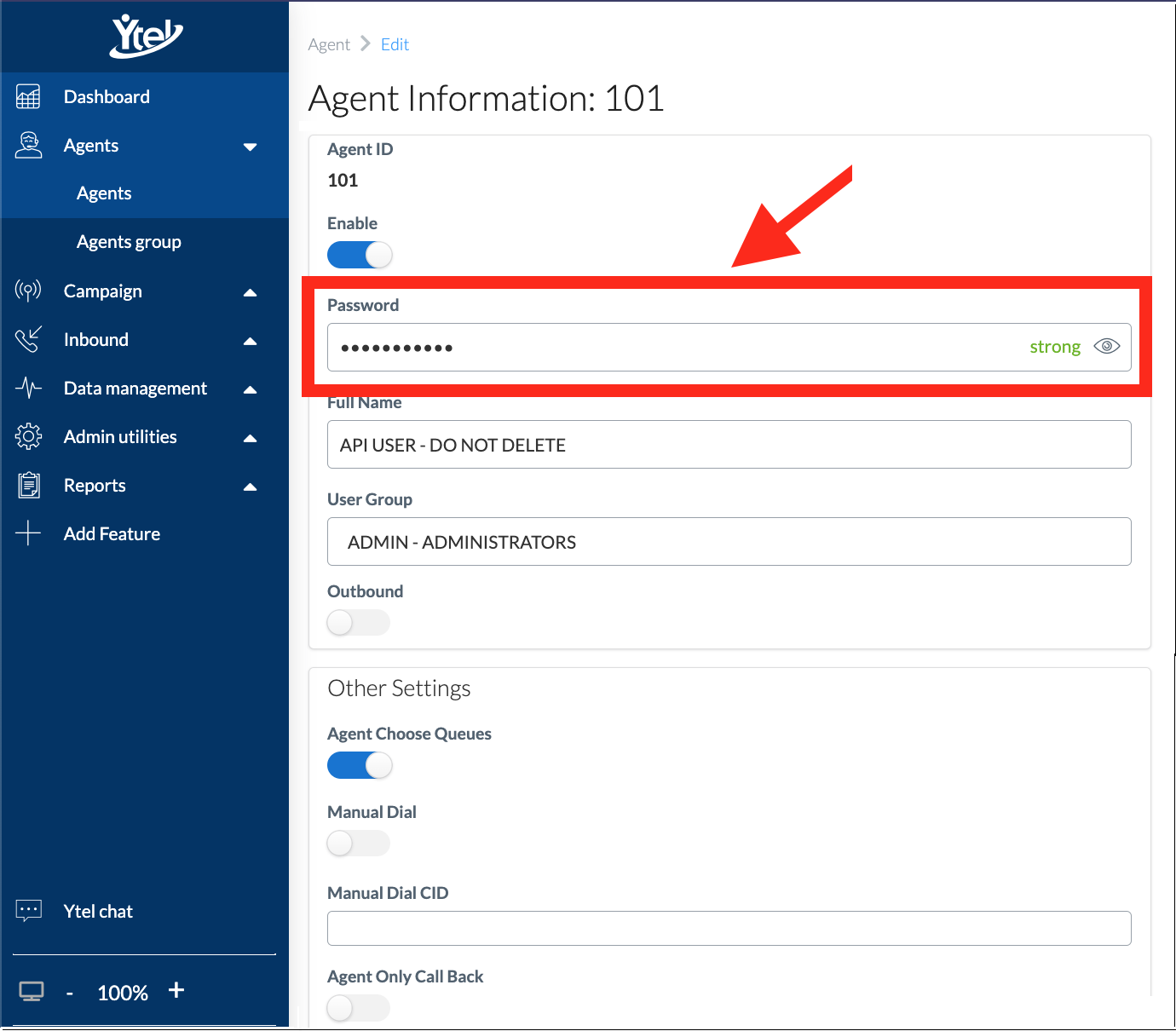
Task: Expand the Reports menu arrow
Action: [250, 487]
